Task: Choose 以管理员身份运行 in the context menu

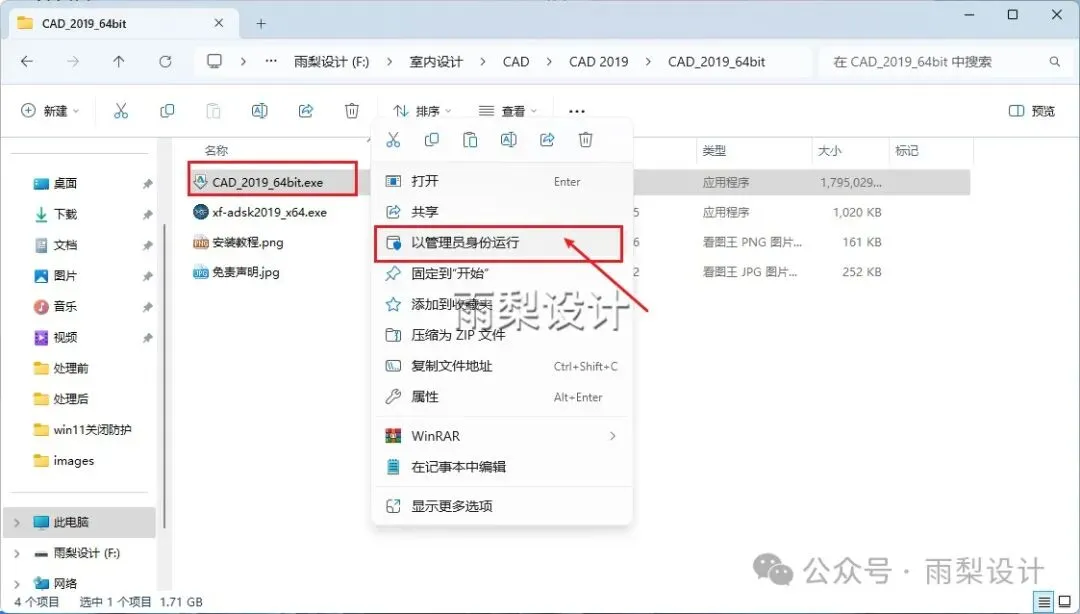Action: [499, 243]
